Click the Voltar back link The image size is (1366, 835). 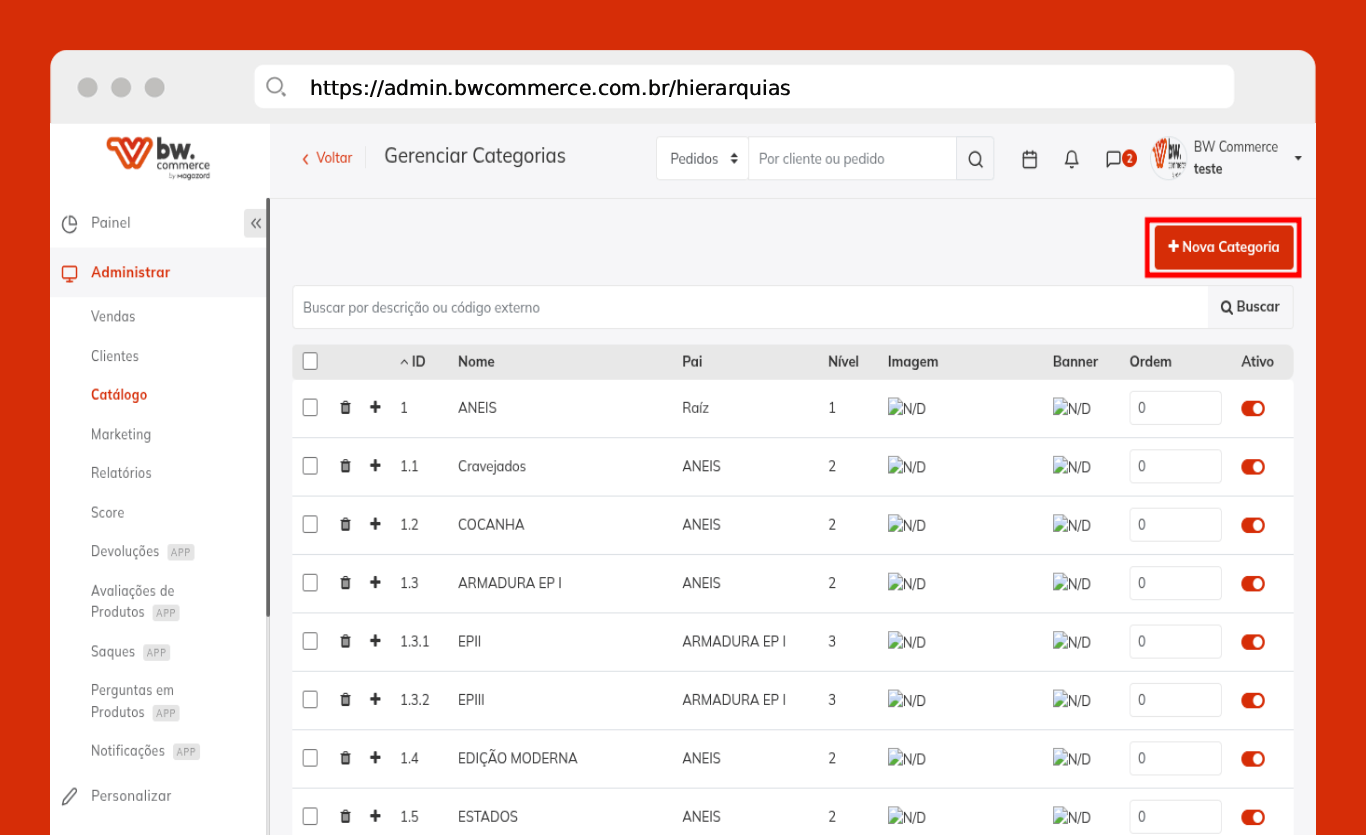pos(327,158)
